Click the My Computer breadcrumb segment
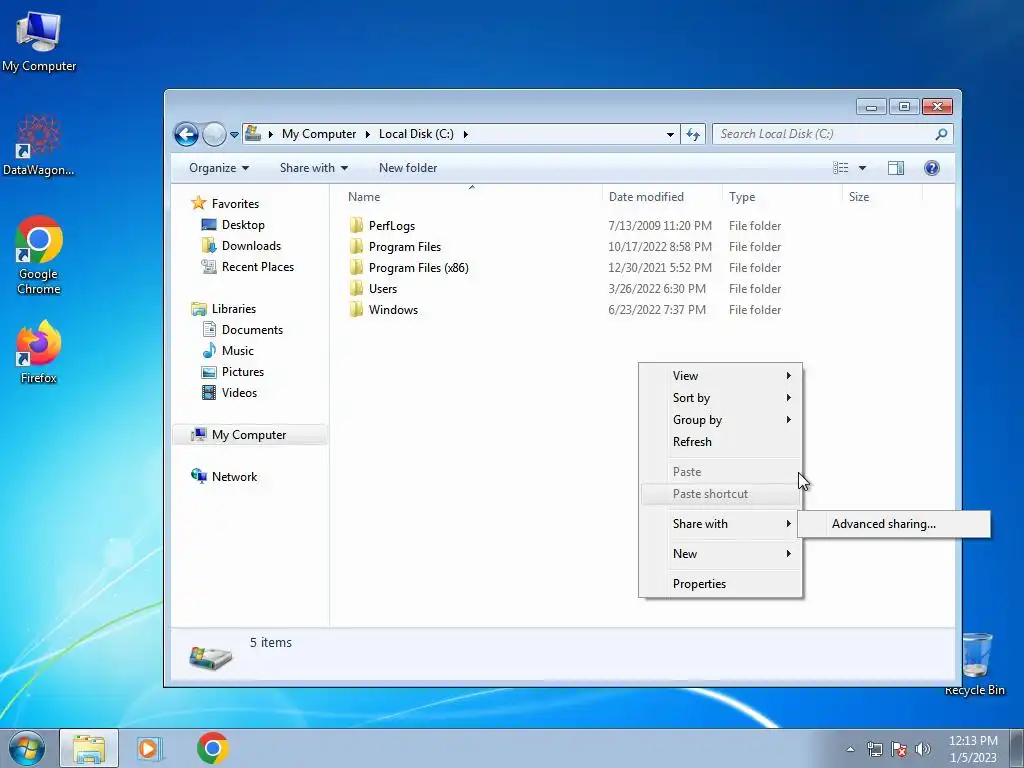Viewport: 1024px width, 768px height. (x=319, y=134)
